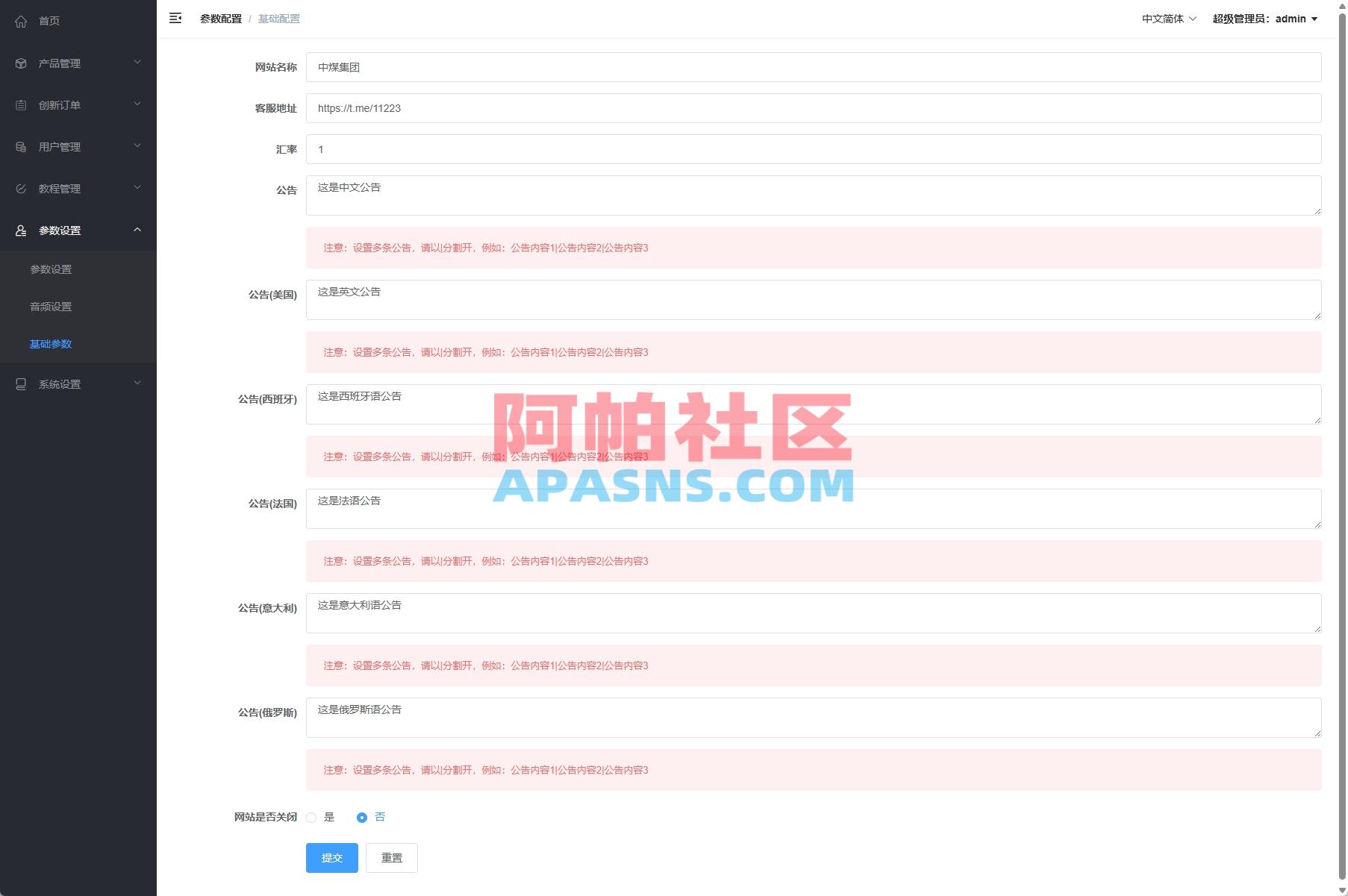Select the 参数设置 settings icon

(x=20, y=231)
